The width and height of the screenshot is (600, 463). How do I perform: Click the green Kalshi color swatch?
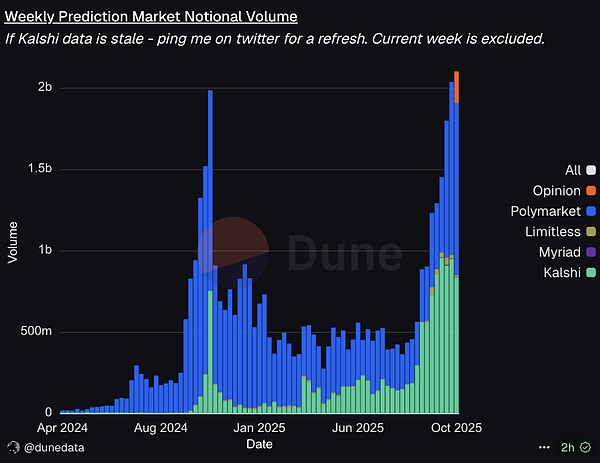coord(591,272)
